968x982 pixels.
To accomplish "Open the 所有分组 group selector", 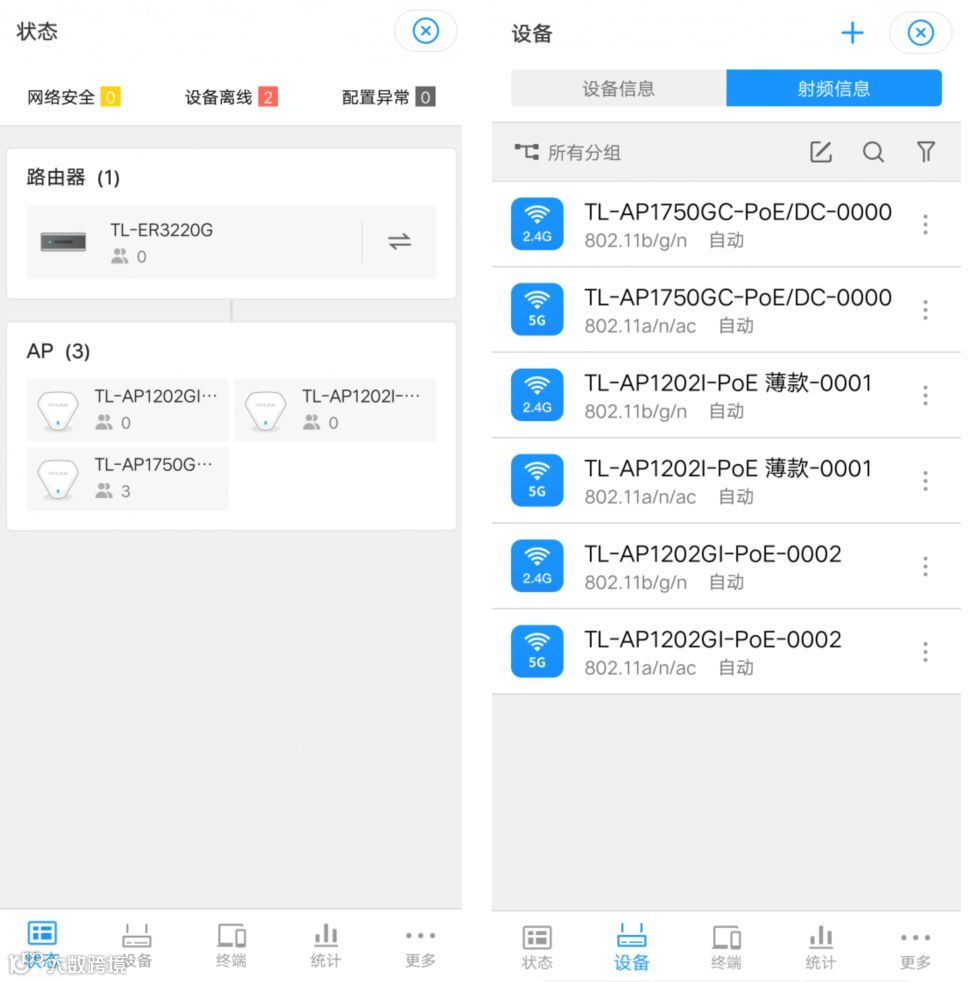I will [x=568, y=152].
